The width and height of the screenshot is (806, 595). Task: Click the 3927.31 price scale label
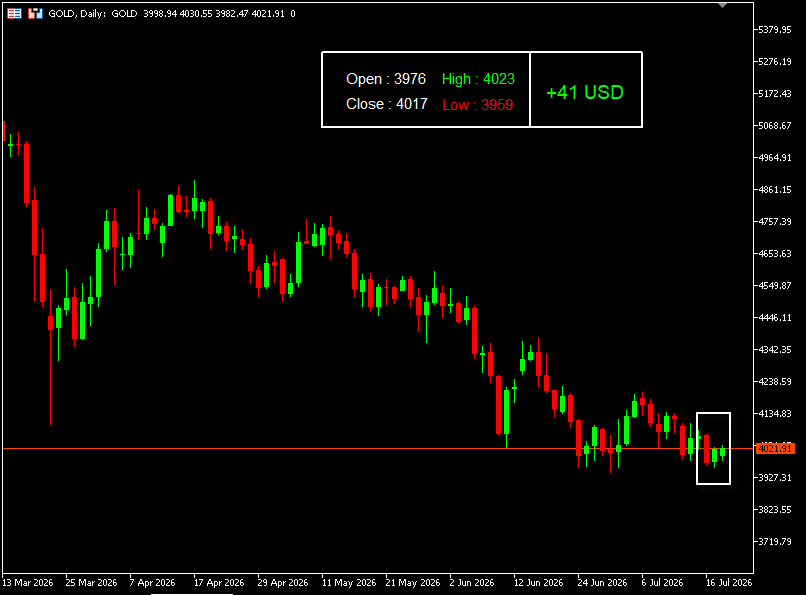pos(775,477)
